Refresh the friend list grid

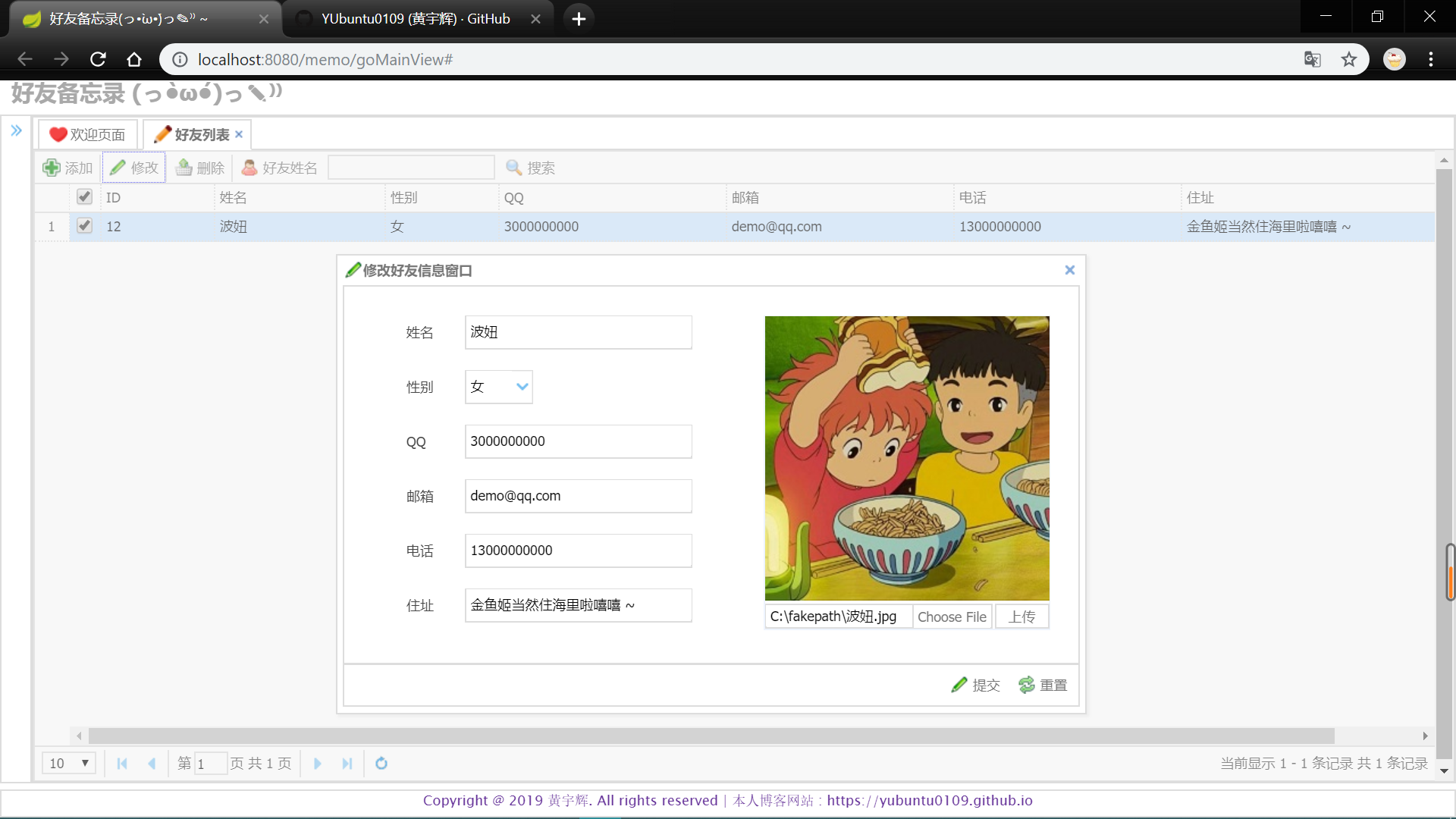click(x=381, y=764)
